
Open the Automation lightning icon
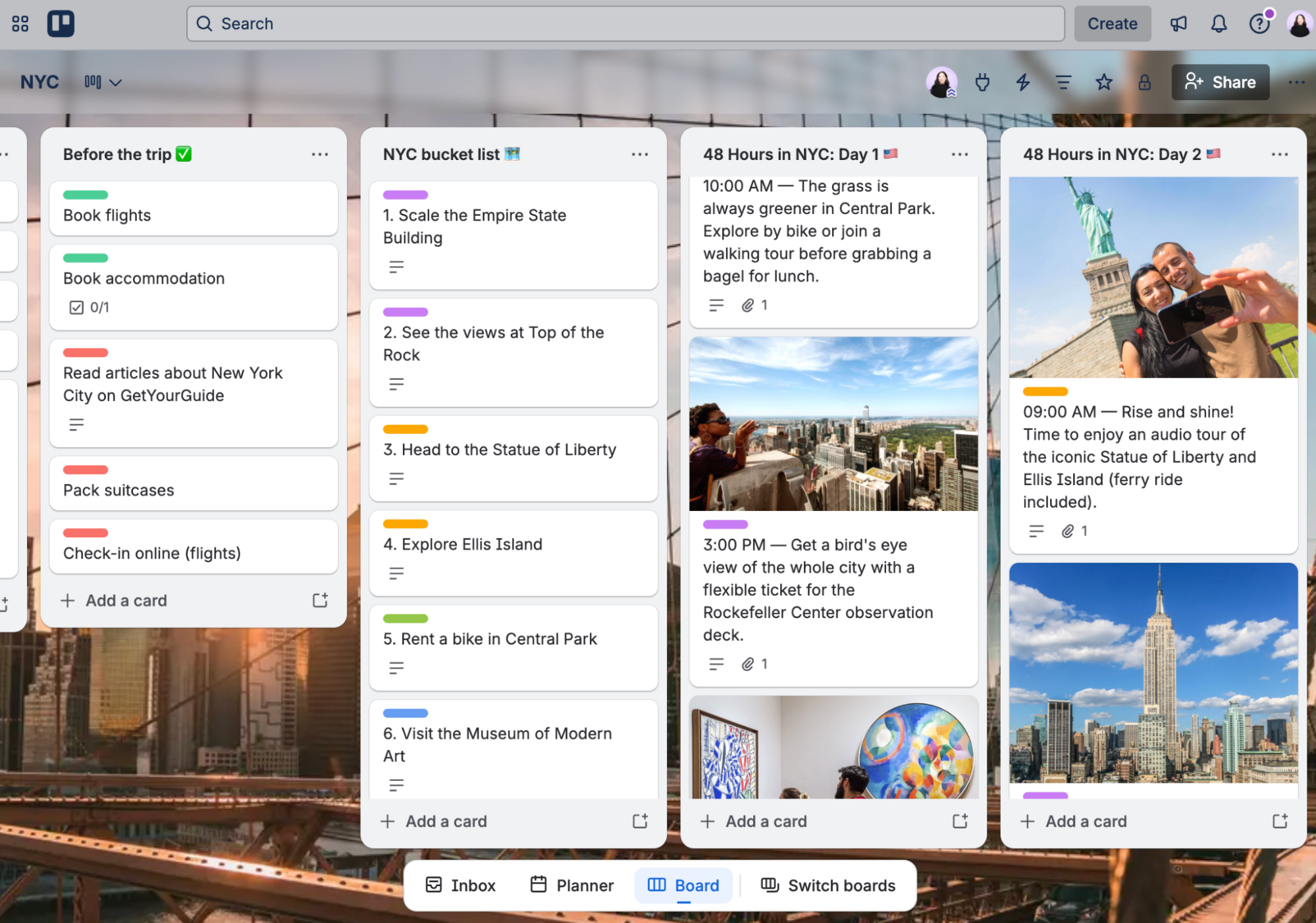pyautogui.click(x=1022, y=82)
